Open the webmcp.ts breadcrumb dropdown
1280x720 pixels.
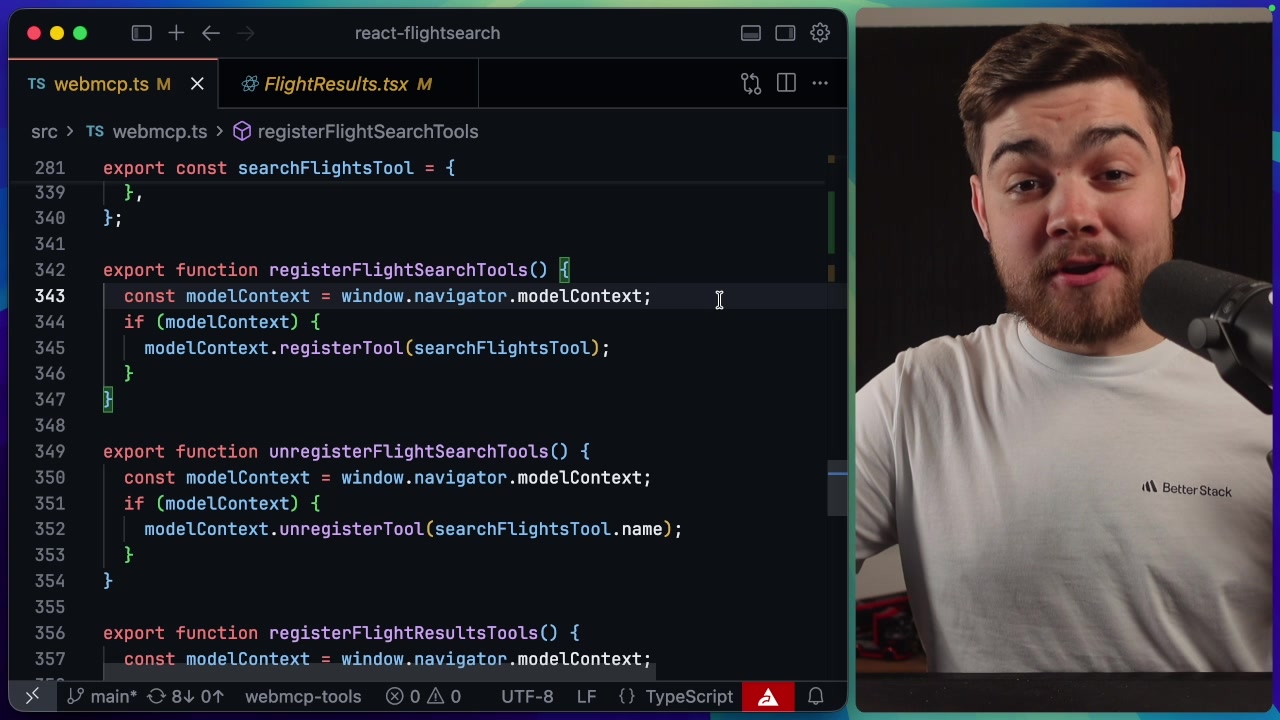tap(160, 131)
